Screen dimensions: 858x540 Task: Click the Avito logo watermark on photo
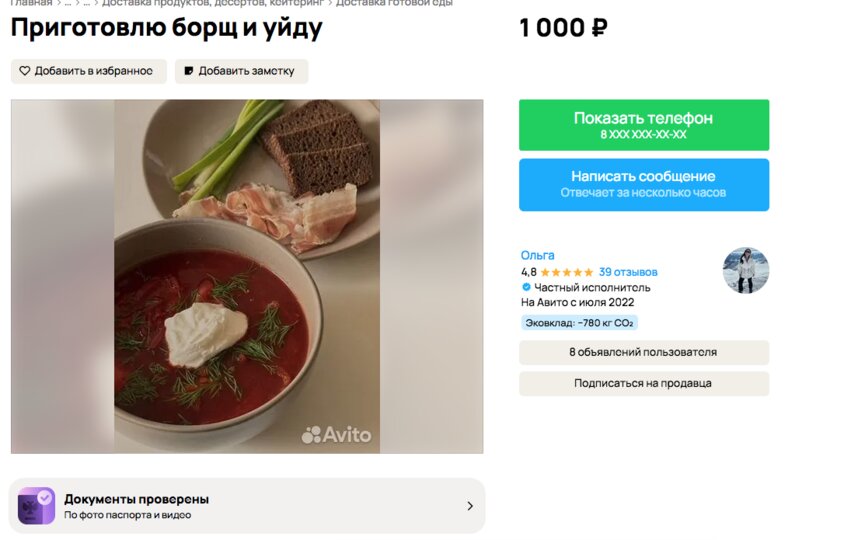[x=337, y=435]
